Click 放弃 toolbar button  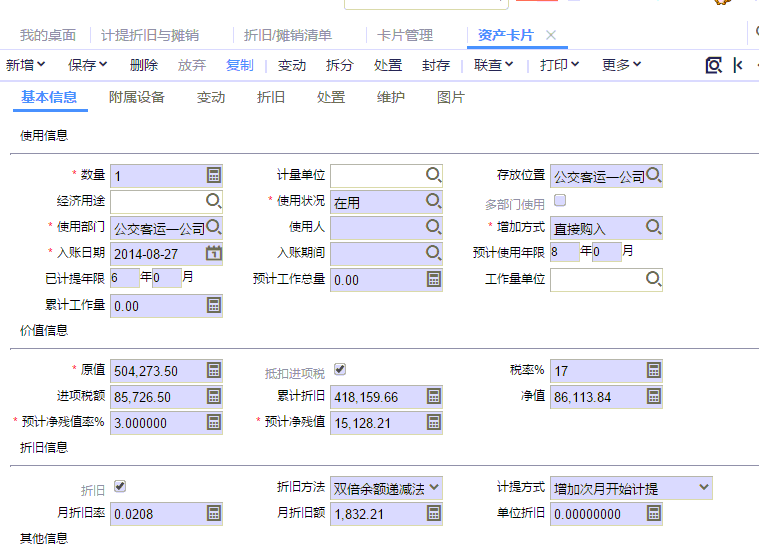click(192, 65)
